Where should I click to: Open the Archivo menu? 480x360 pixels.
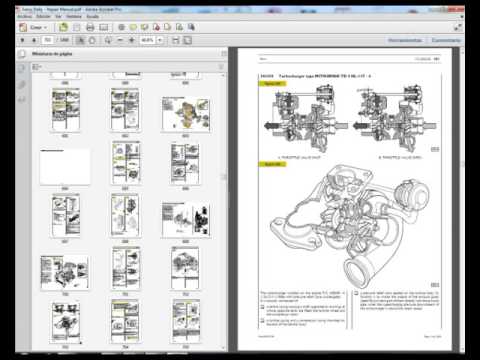(x=25, y=16)
